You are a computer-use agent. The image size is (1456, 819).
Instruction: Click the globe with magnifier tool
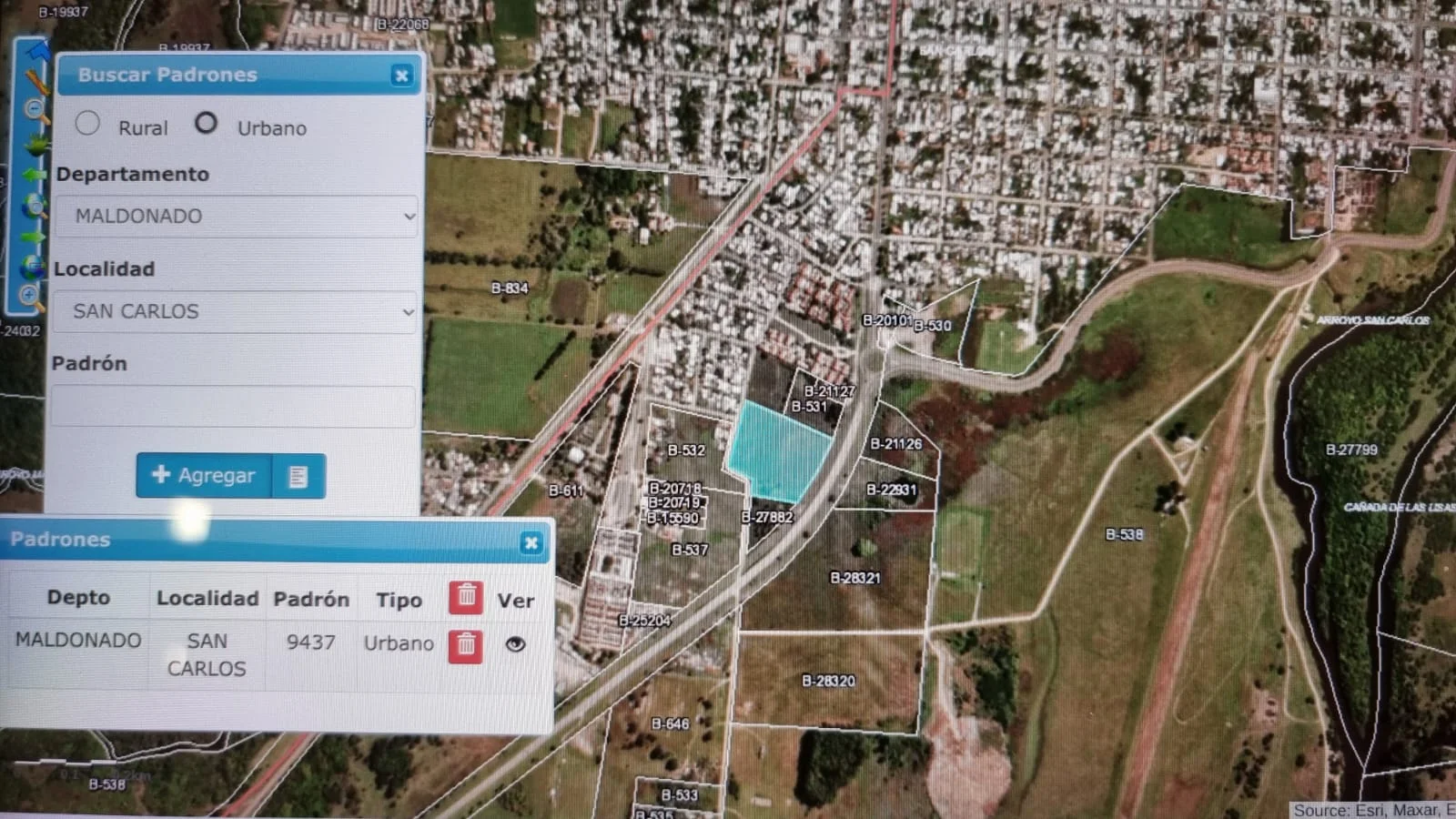pos(35,206)
